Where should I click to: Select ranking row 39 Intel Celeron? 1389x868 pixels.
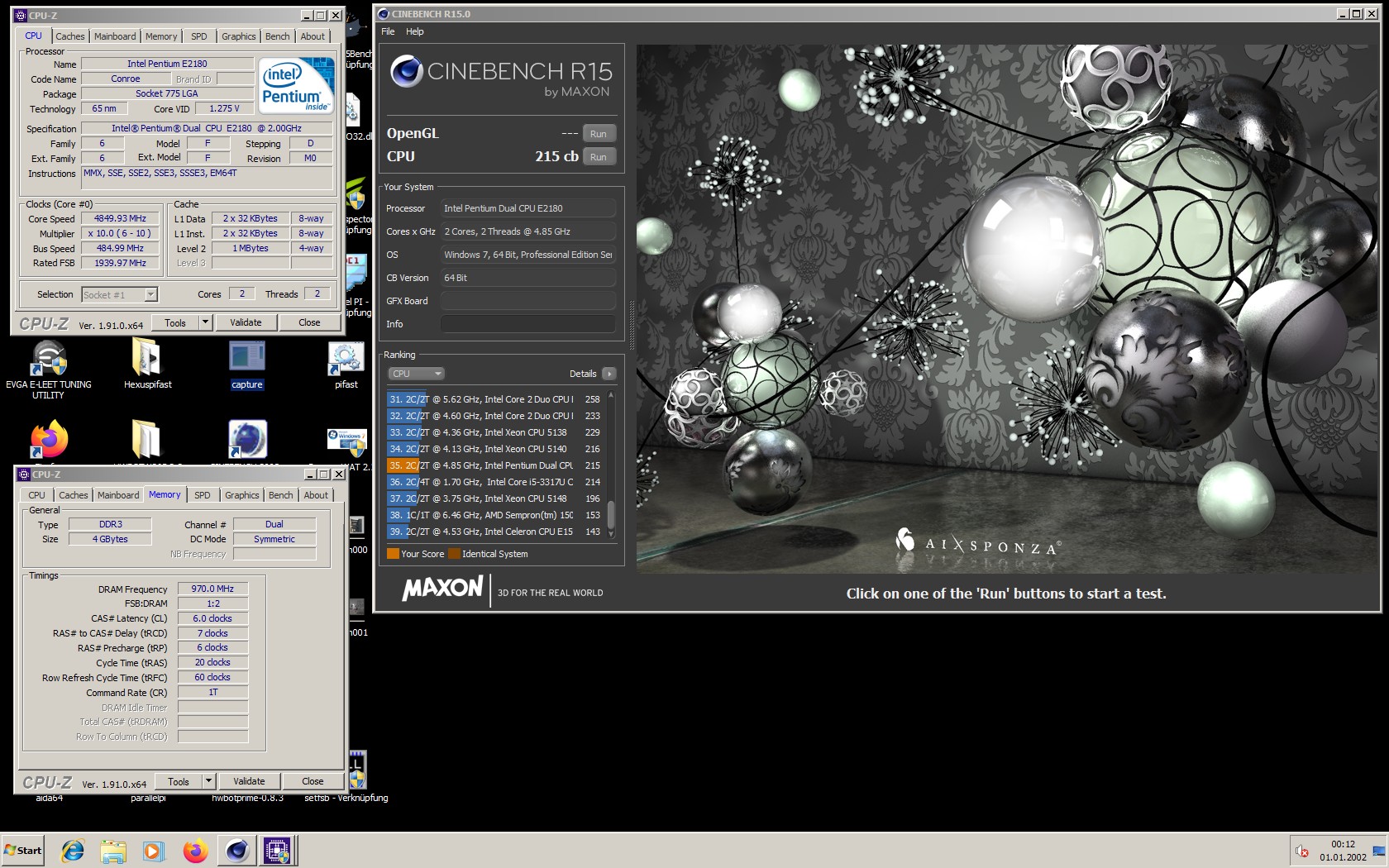click(495, 532)
